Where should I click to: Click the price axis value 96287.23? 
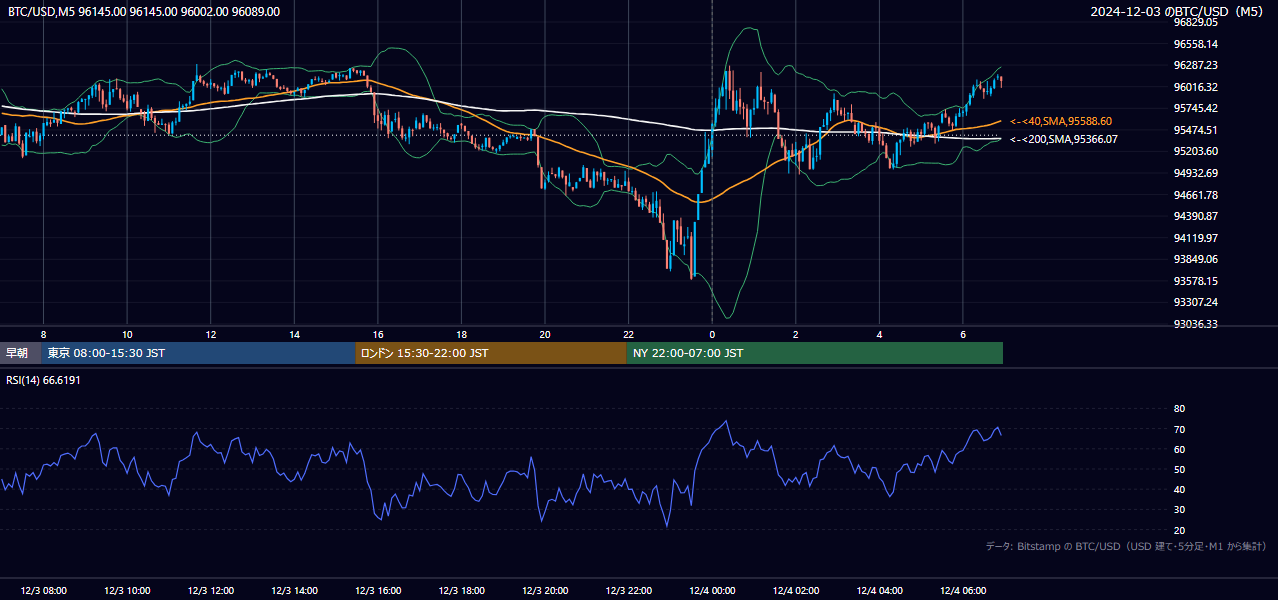pyautogui.click(x=1195, y=65)
